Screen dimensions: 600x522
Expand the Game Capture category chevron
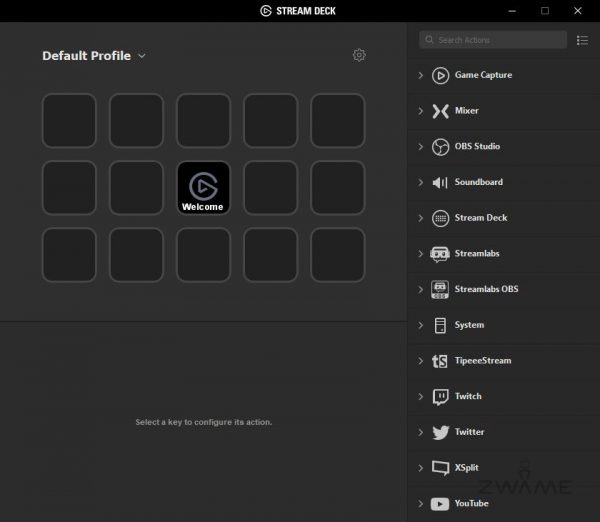click(421, 75)
